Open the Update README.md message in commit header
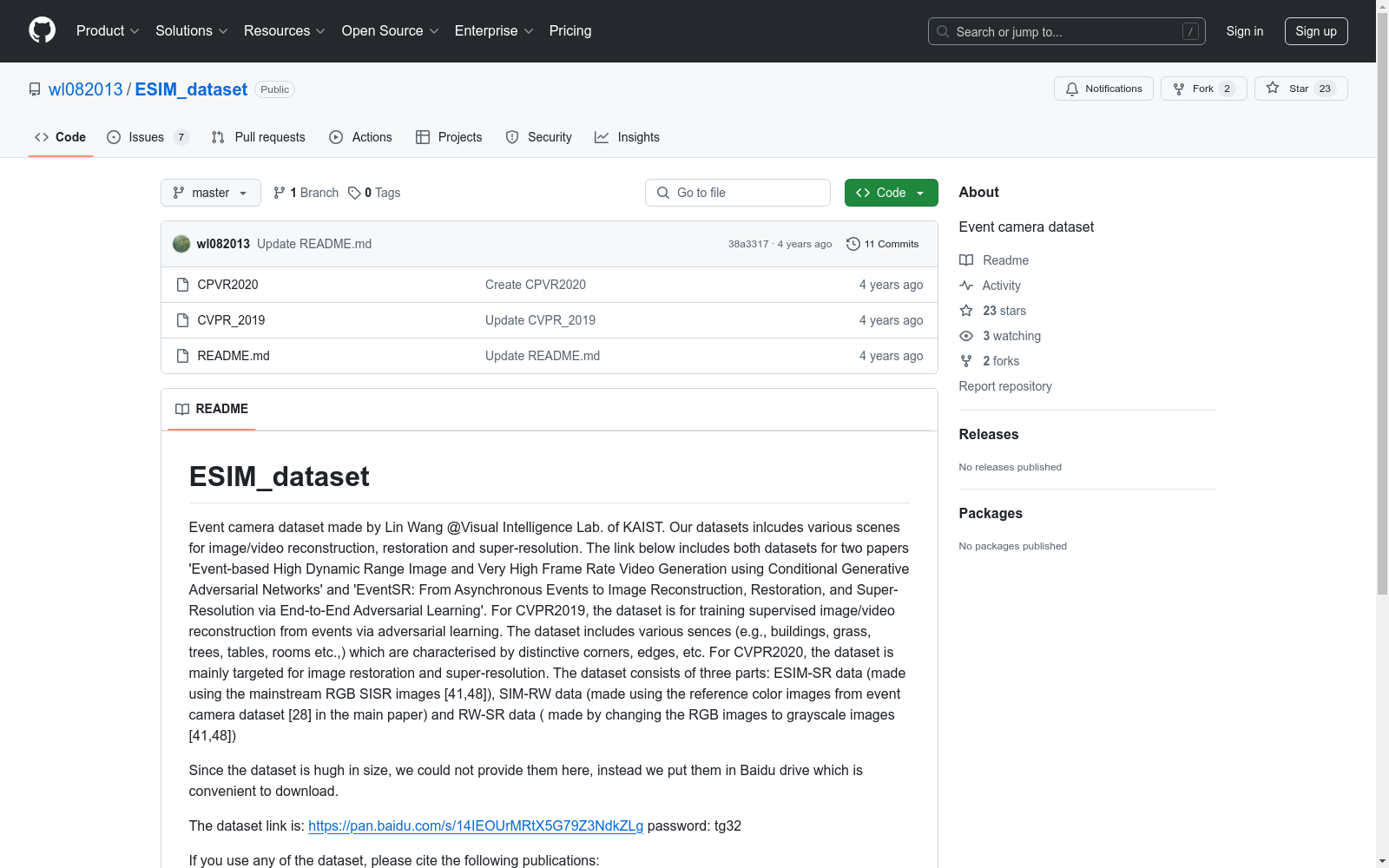 pos(314,244)
